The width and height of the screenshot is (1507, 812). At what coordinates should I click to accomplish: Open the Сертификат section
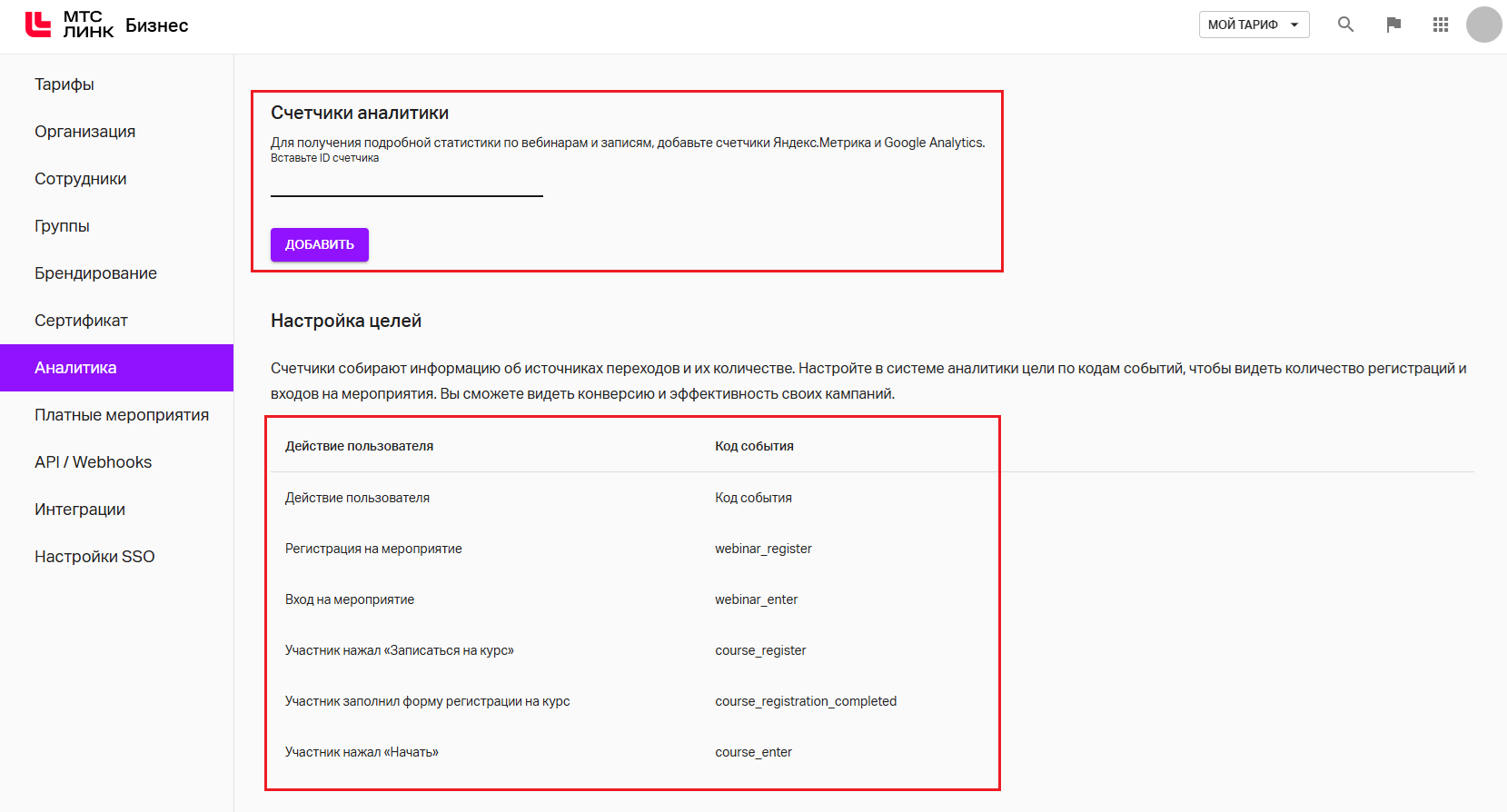pos(81,321)
